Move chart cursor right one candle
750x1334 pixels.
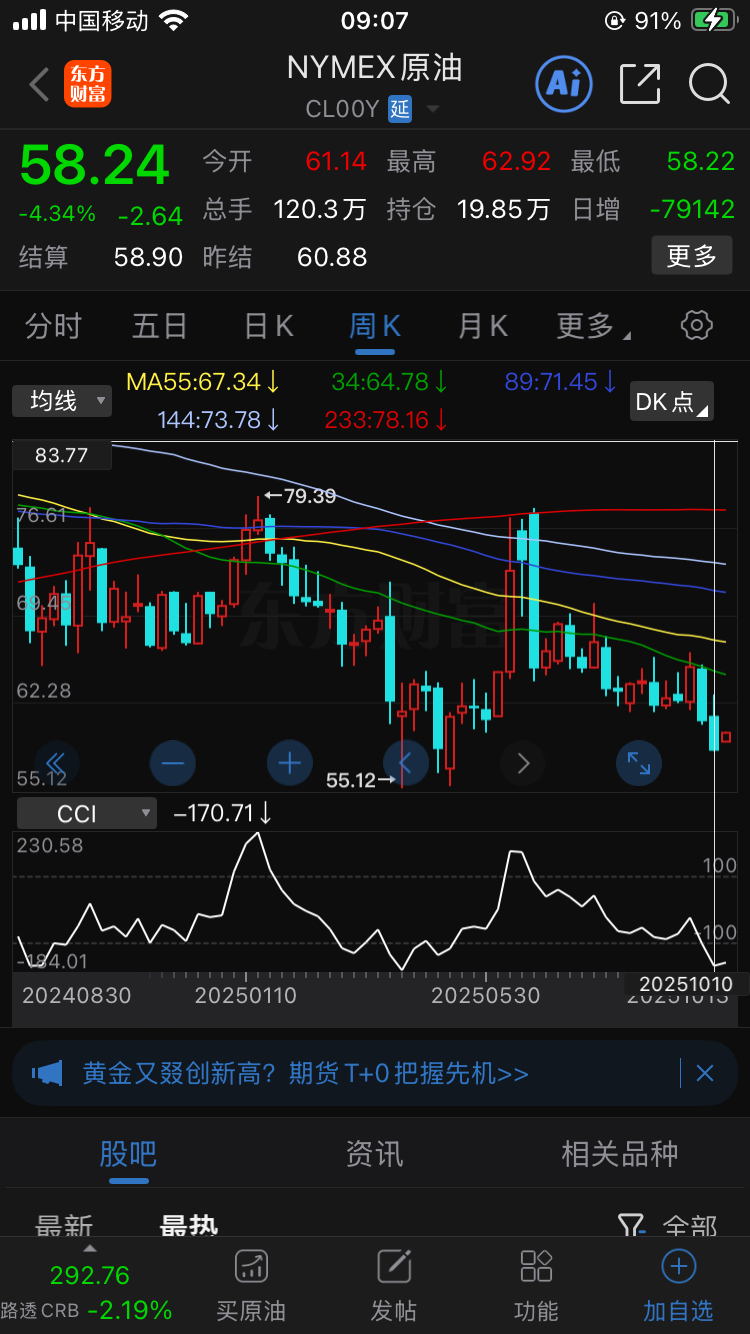[x=523, y=764]
